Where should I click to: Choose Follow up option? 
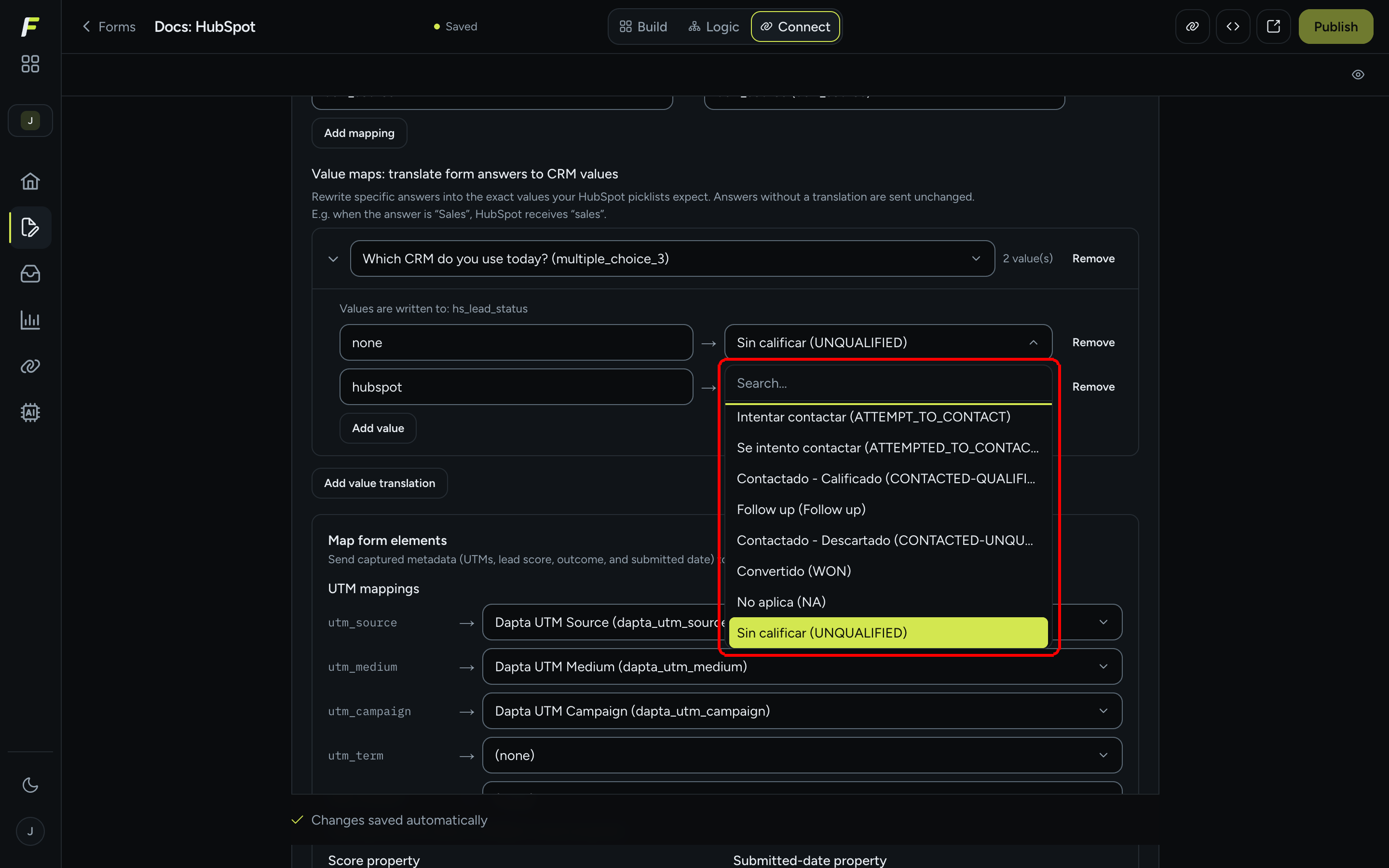(888, 510)
